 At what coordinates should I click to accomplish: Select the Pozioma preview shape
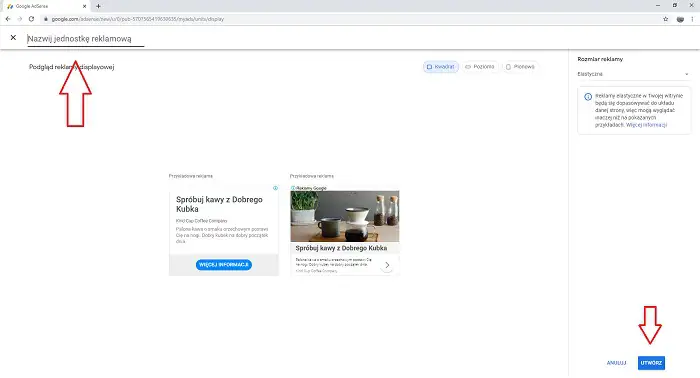tap(480, 67)
